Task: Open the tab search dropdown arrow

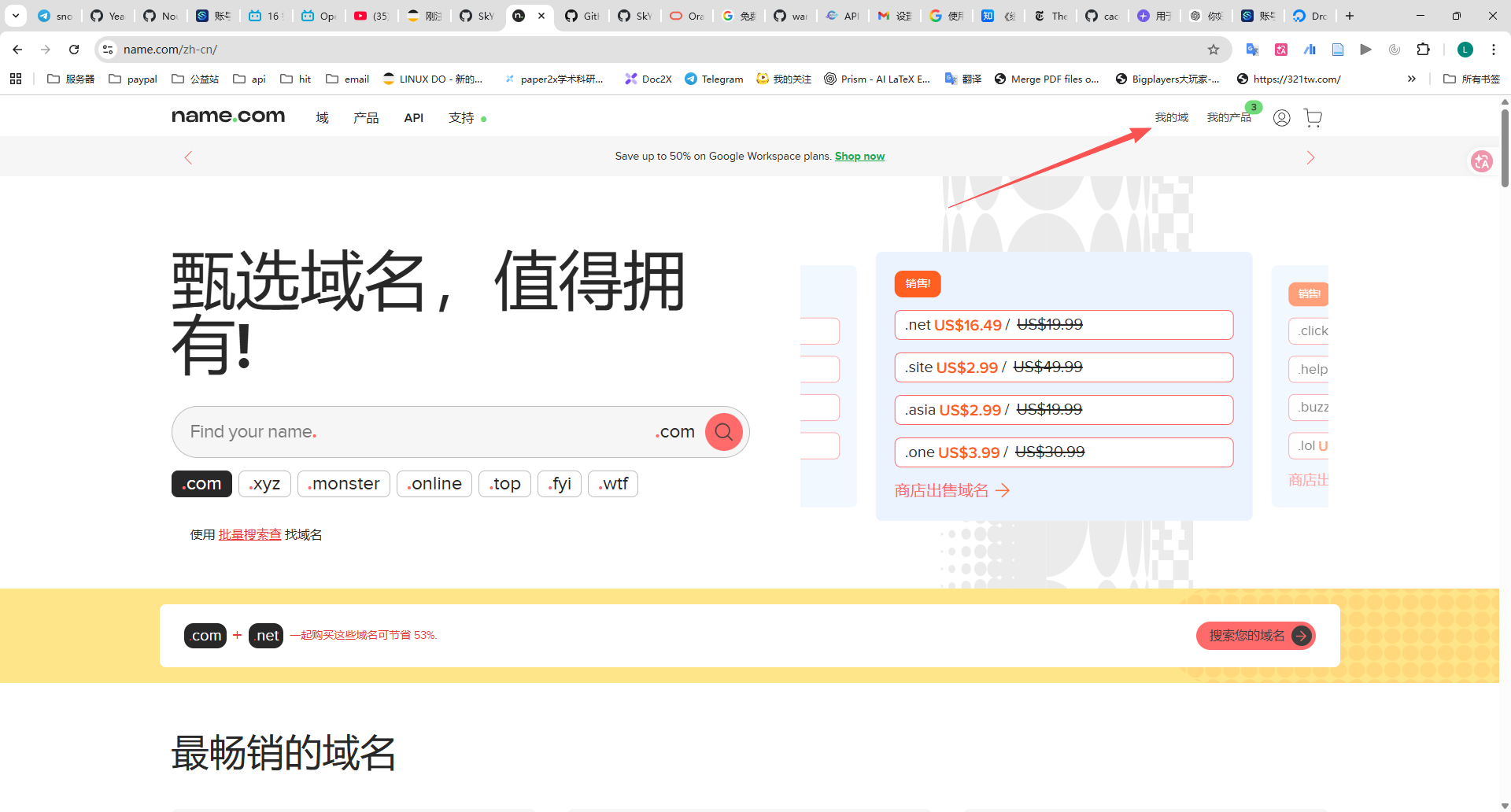Action: (x=16, y=16)
